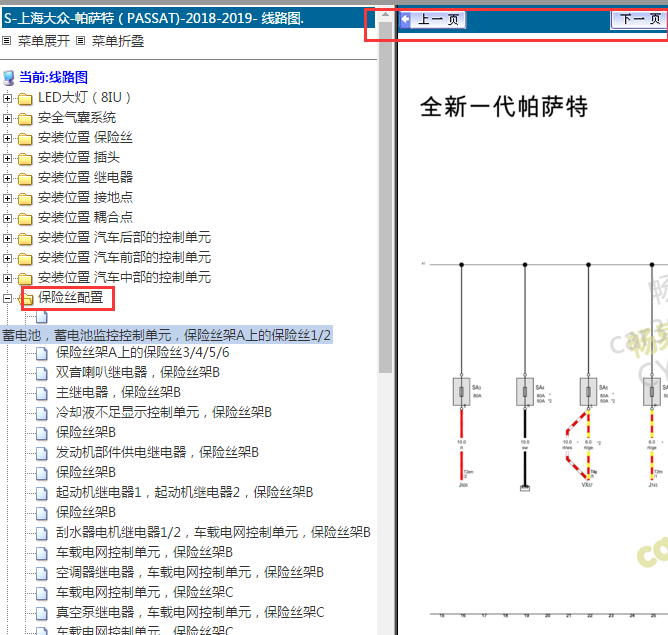Screen dimensions: 668x635
Task: Open 安装位置 保险丝 tree item
Action: coord(85,138)
